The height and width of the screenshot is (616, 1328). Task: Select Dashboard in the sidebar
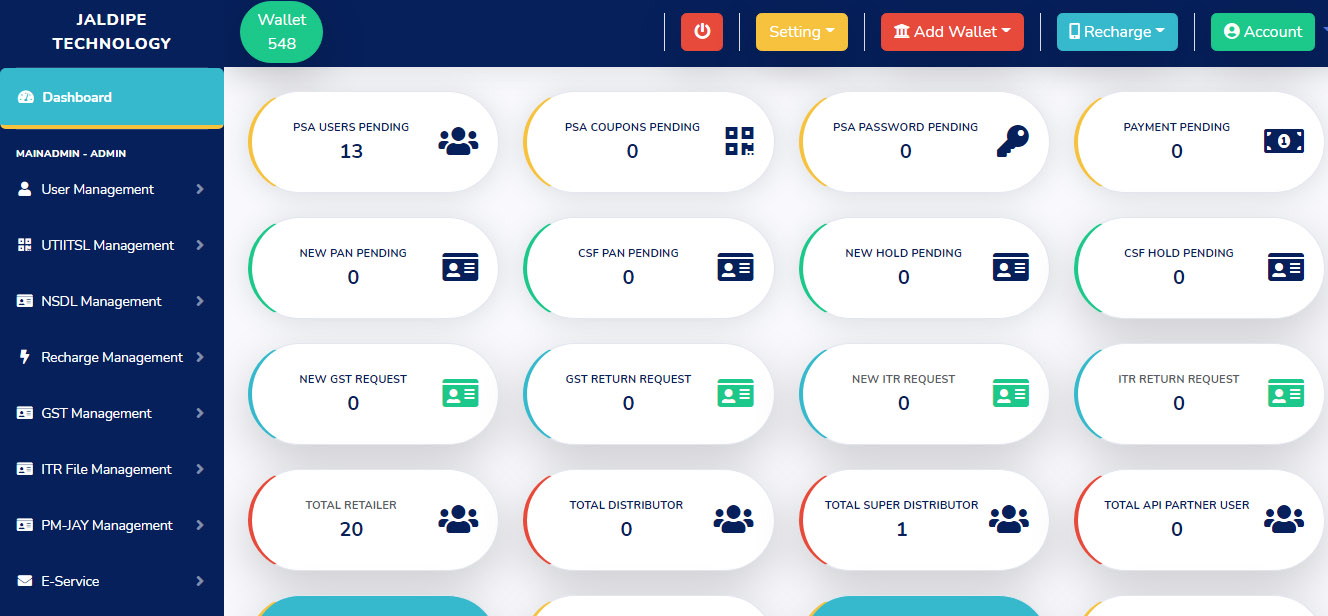(x=112, y=98)
